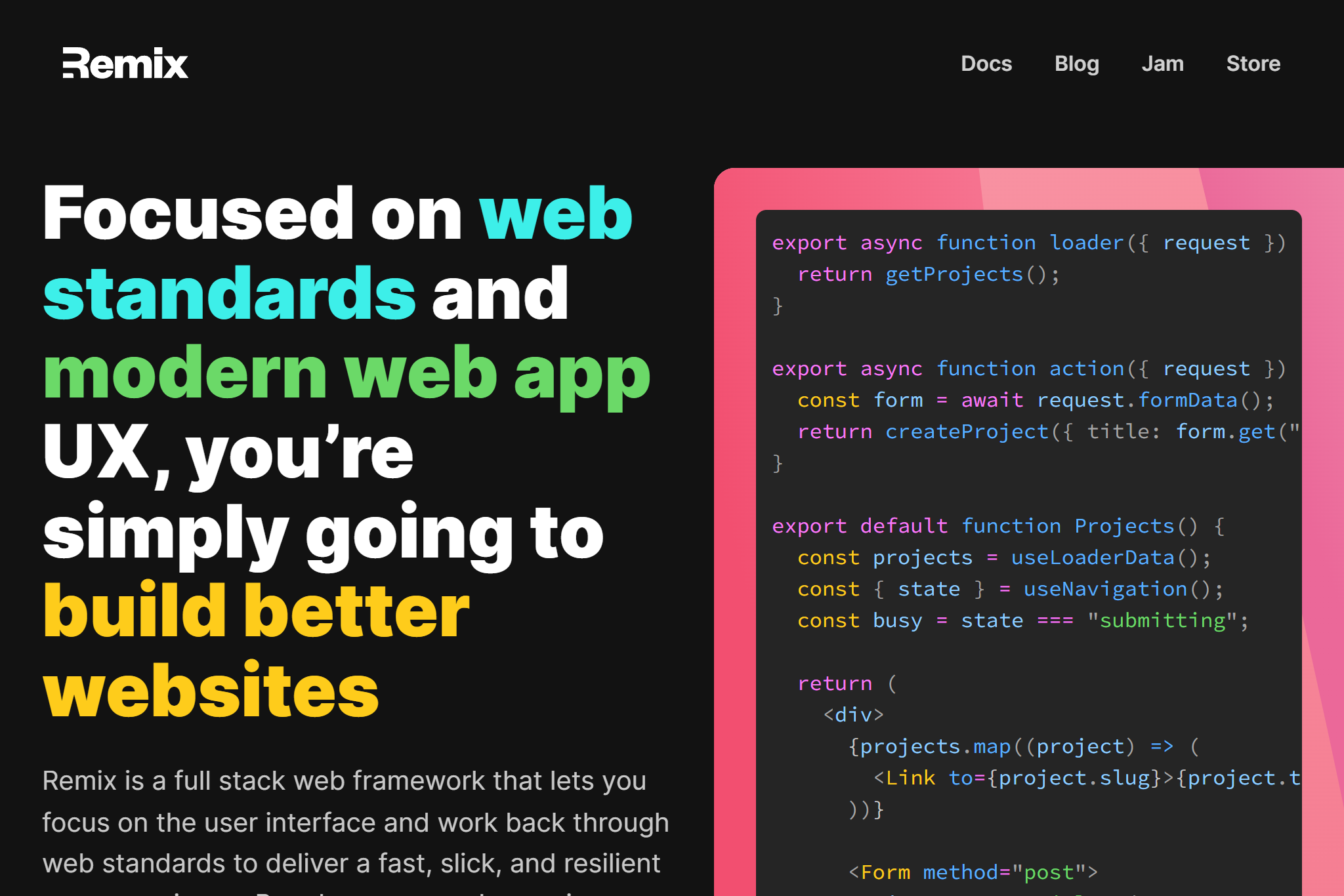
Task: Click the 'web standards' cyan heading text
Action: point(230,293)
